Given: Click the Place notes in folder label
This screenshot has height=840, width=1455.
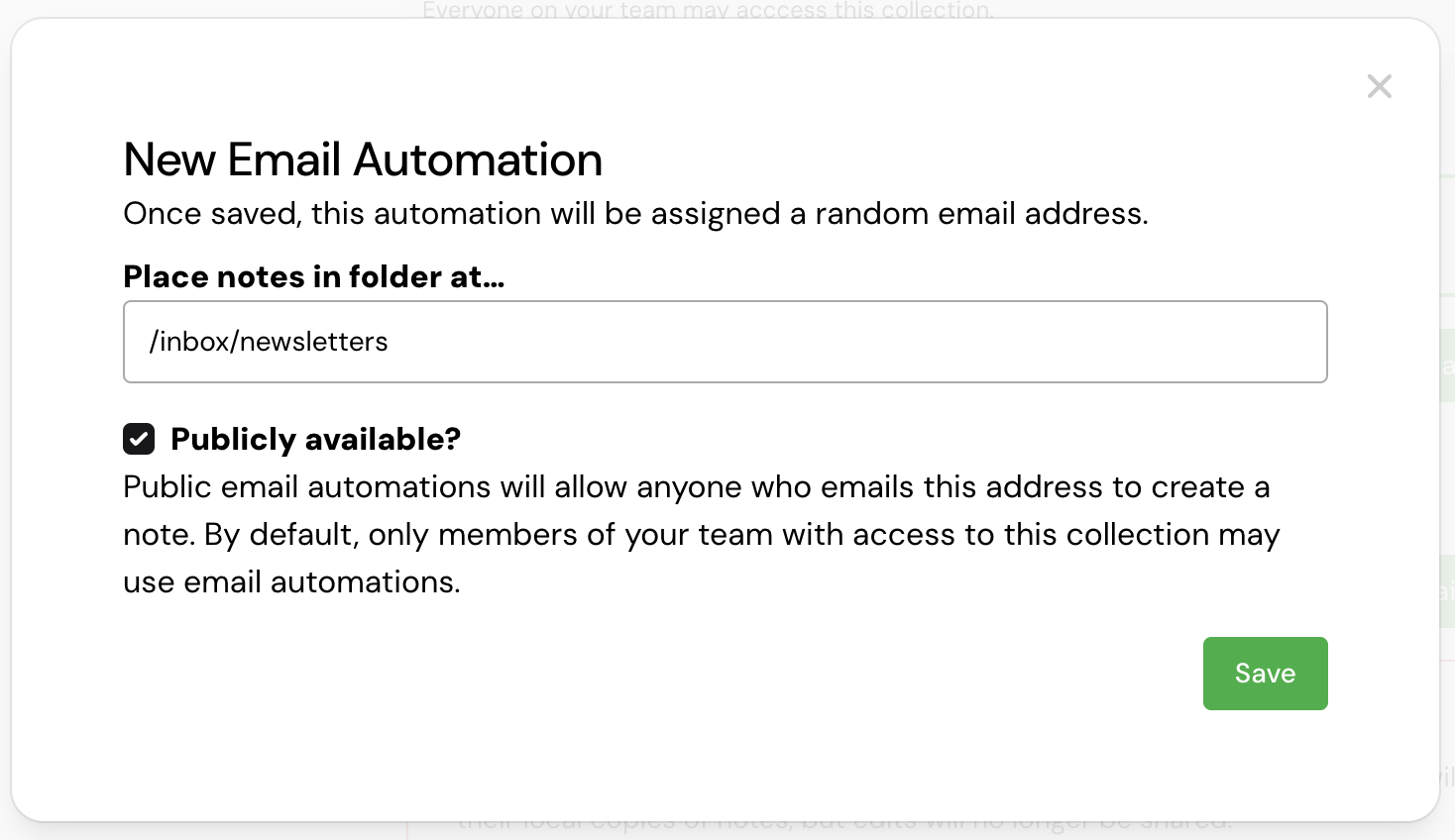Looking at the screenshot, I should (313, 276).
